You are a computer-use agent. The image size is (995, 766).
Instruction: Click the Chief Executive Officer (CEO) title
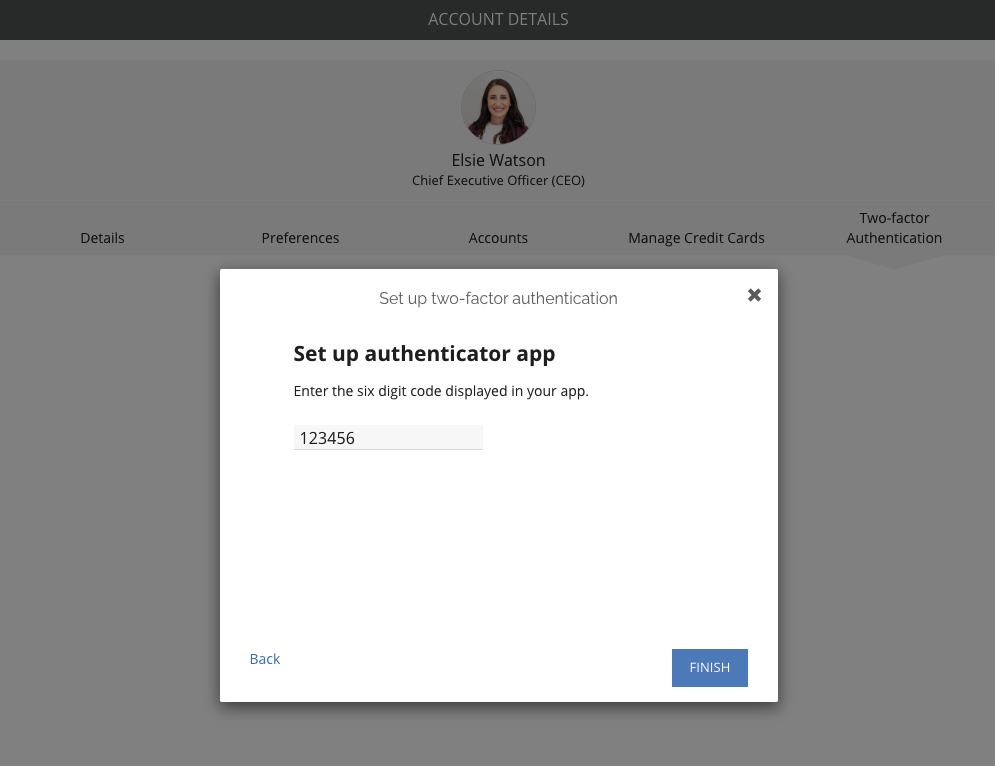pyautogui.click(x=498, y=180)
